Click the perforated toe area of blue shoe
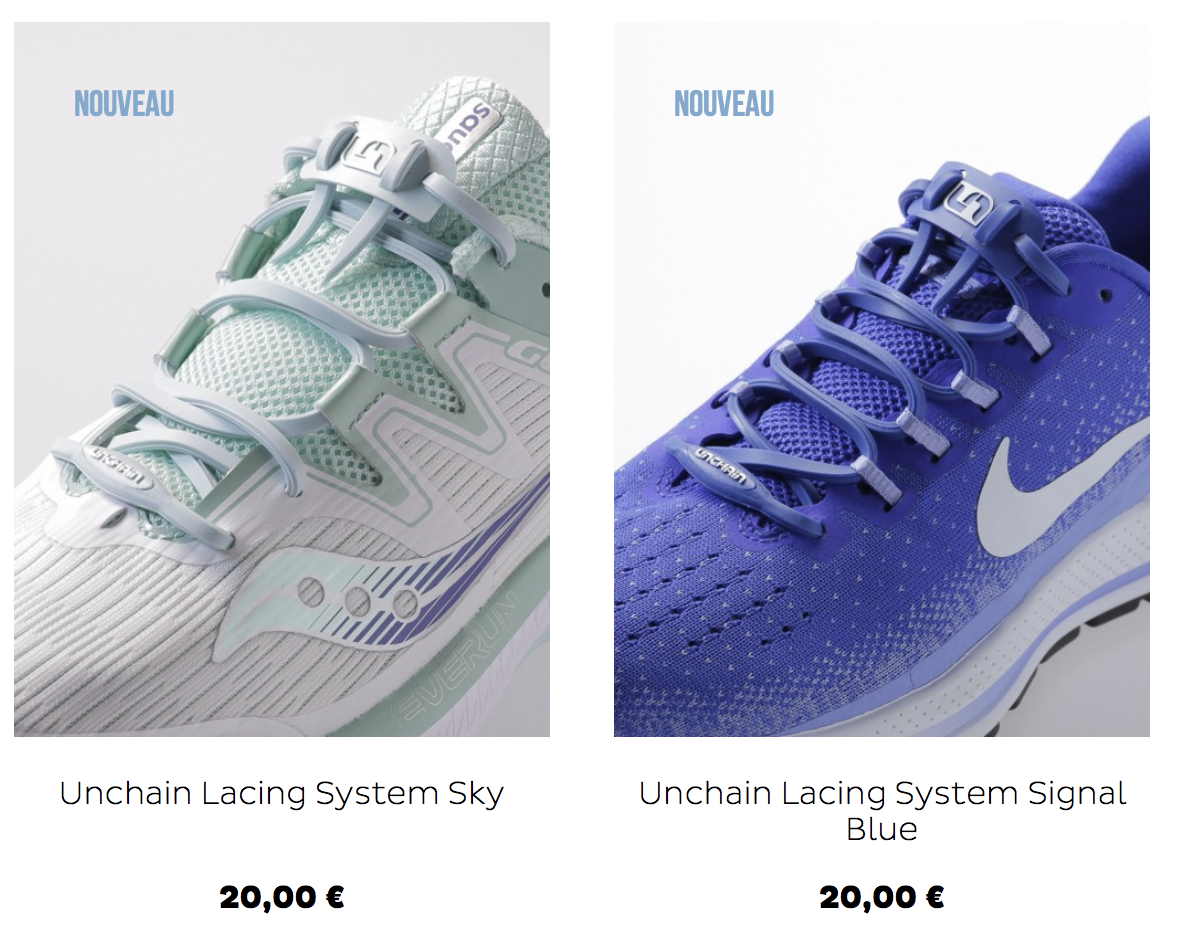1180x930 pixels. click(x=722, y=602)
